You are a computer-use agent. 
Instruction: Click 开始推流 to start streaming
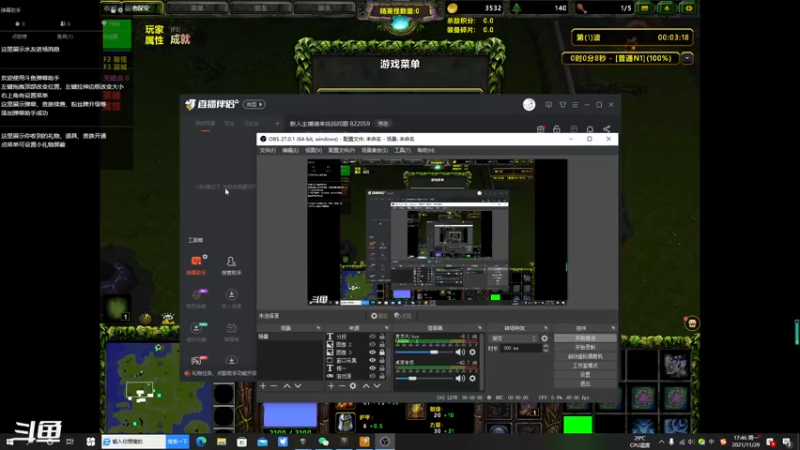(x=585, y=338)
